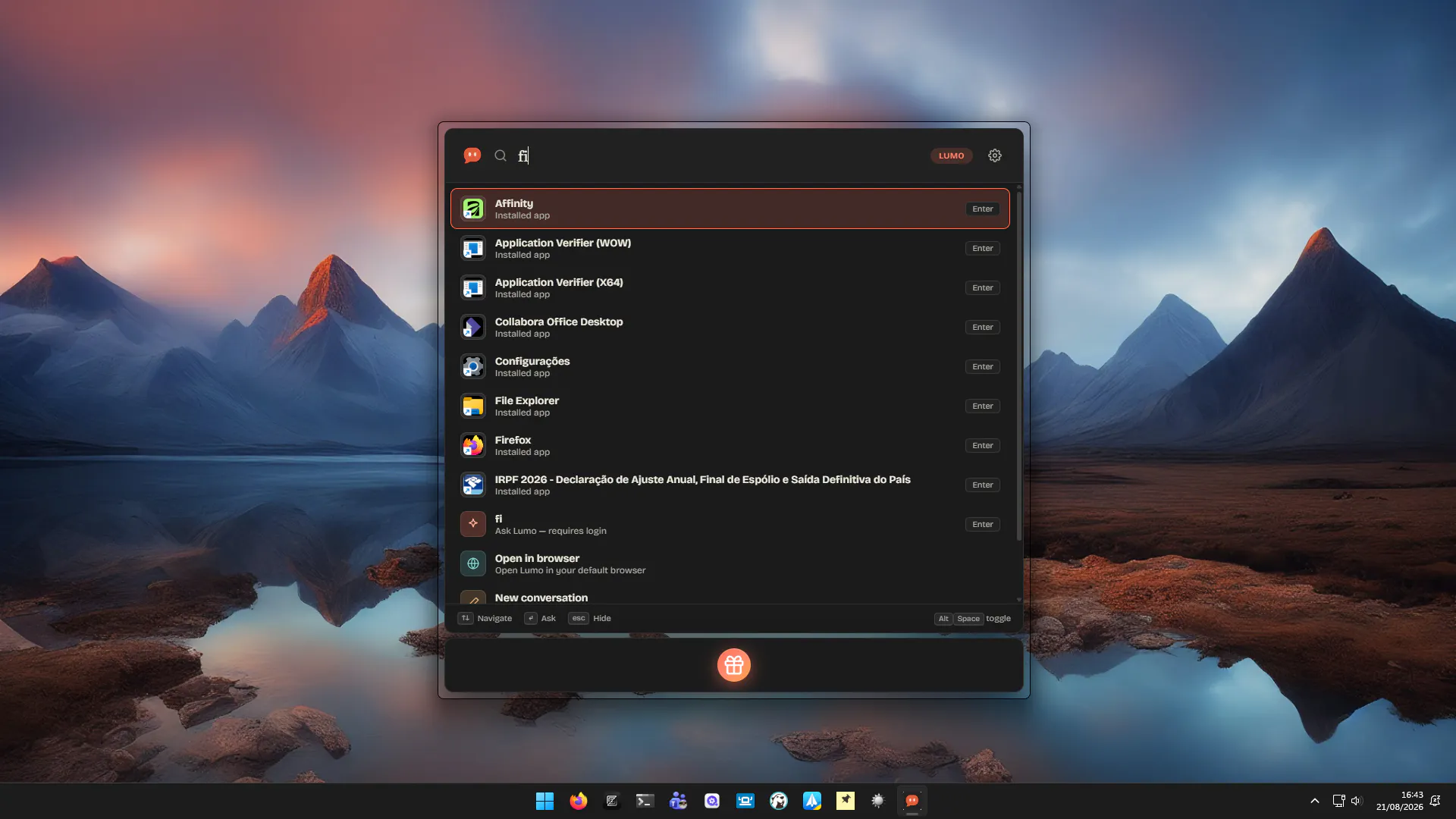Open Configurações via its gear icon
The width and height of the screenshot is (1456, 819).
point(473,366)
